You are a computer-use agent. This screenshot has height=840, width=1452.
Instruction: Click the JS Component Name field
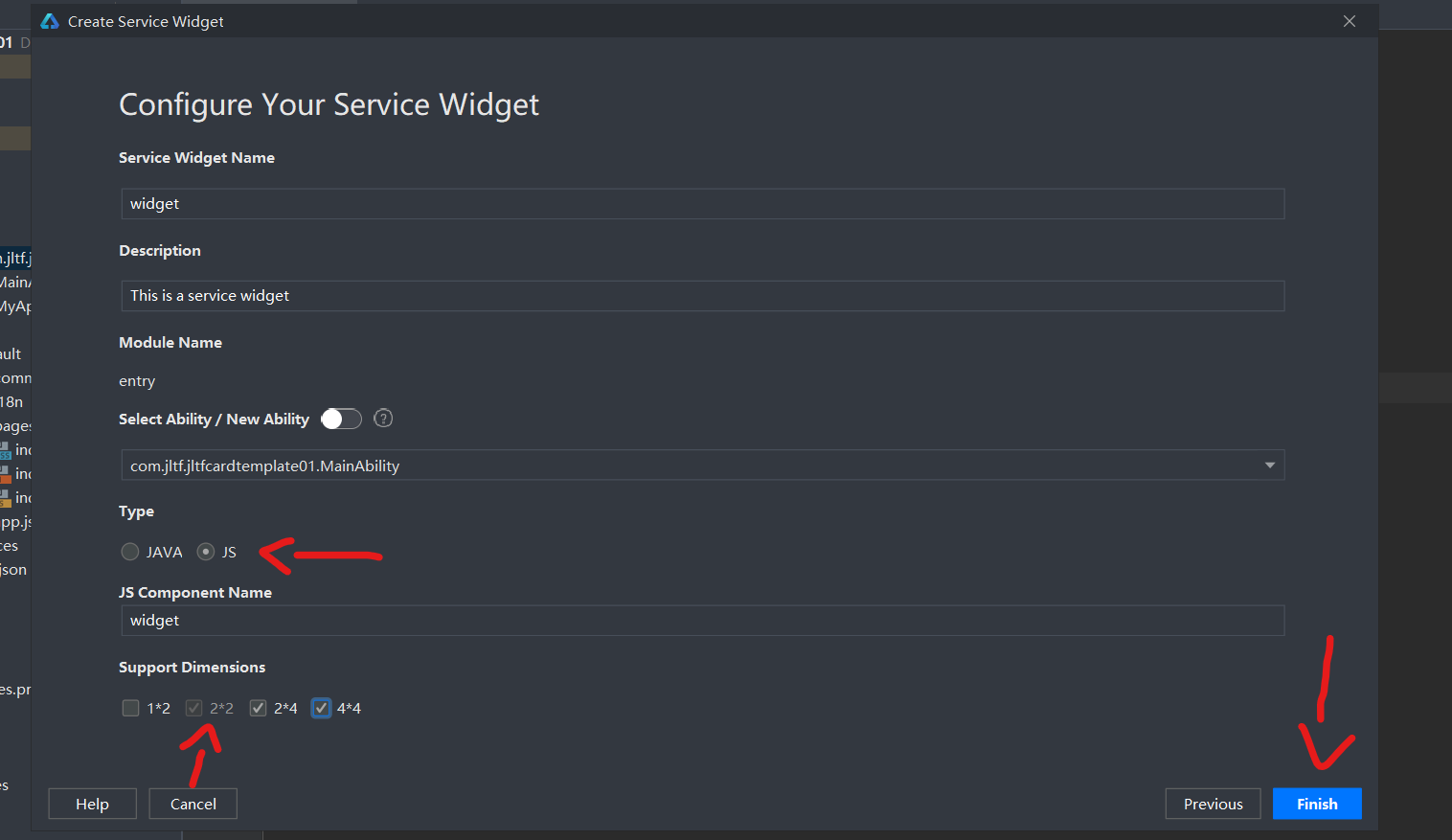pos(702,621)
